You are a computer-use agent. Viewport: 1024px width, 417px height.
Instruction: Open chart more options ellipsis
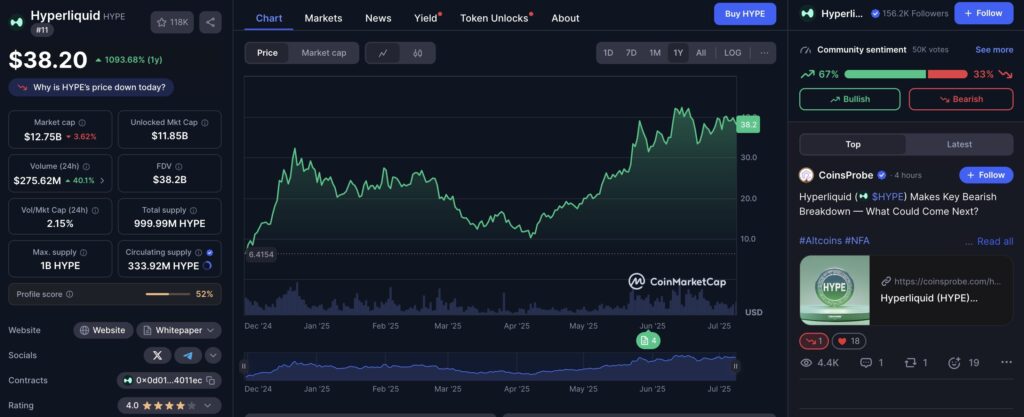764,53
